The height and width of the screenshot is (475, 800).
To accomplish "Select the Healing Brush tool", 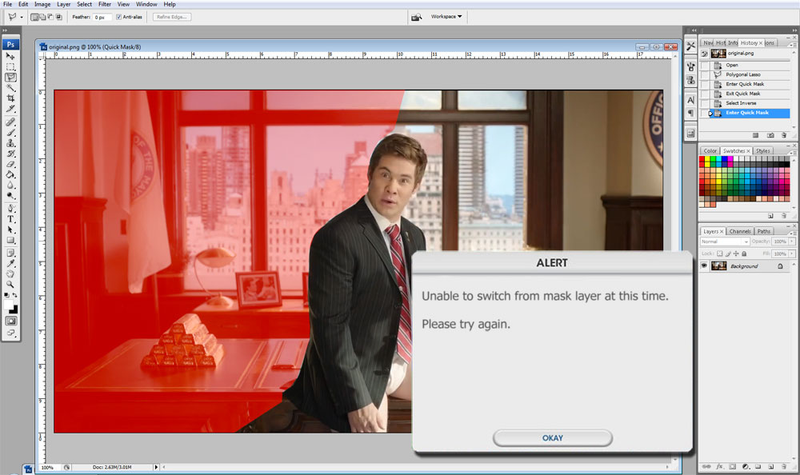I will tap(11, 122).
